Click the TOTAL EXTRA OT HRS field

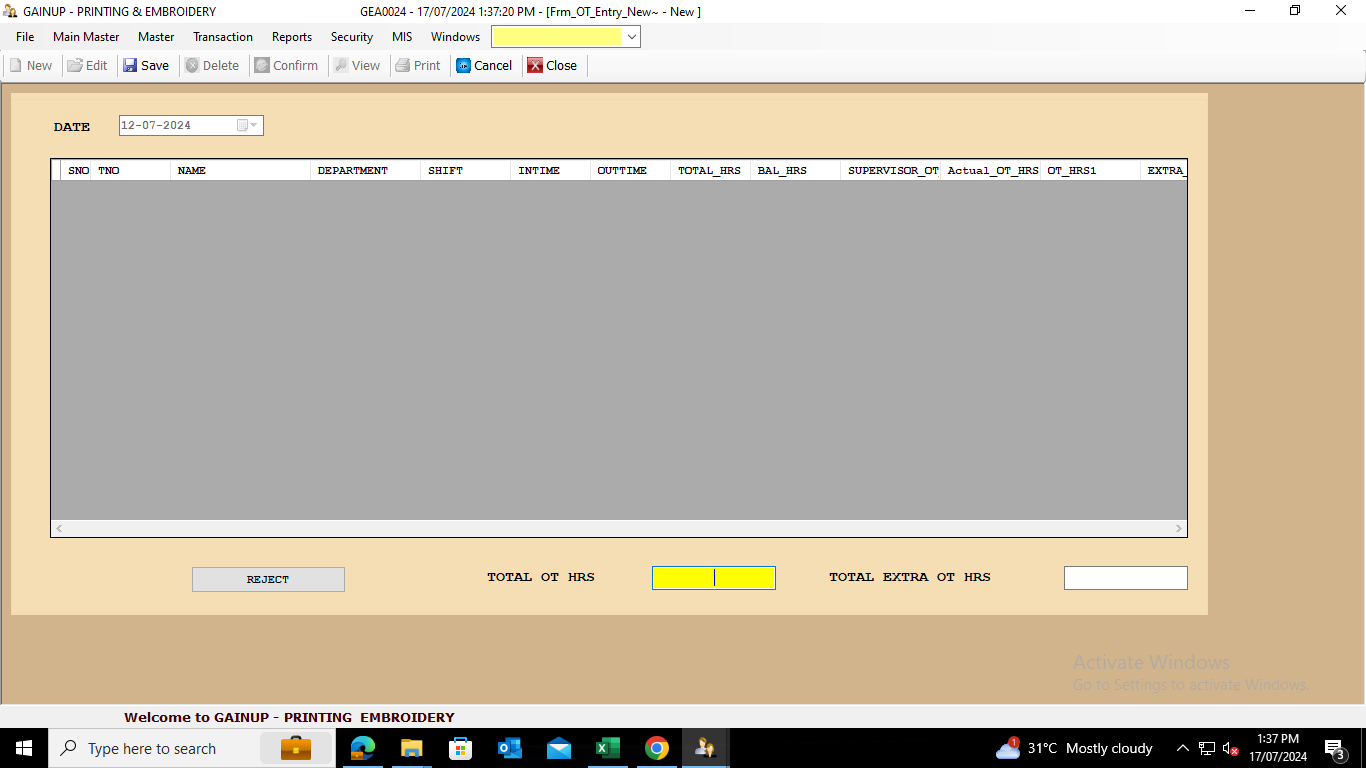click(1125, 578)
